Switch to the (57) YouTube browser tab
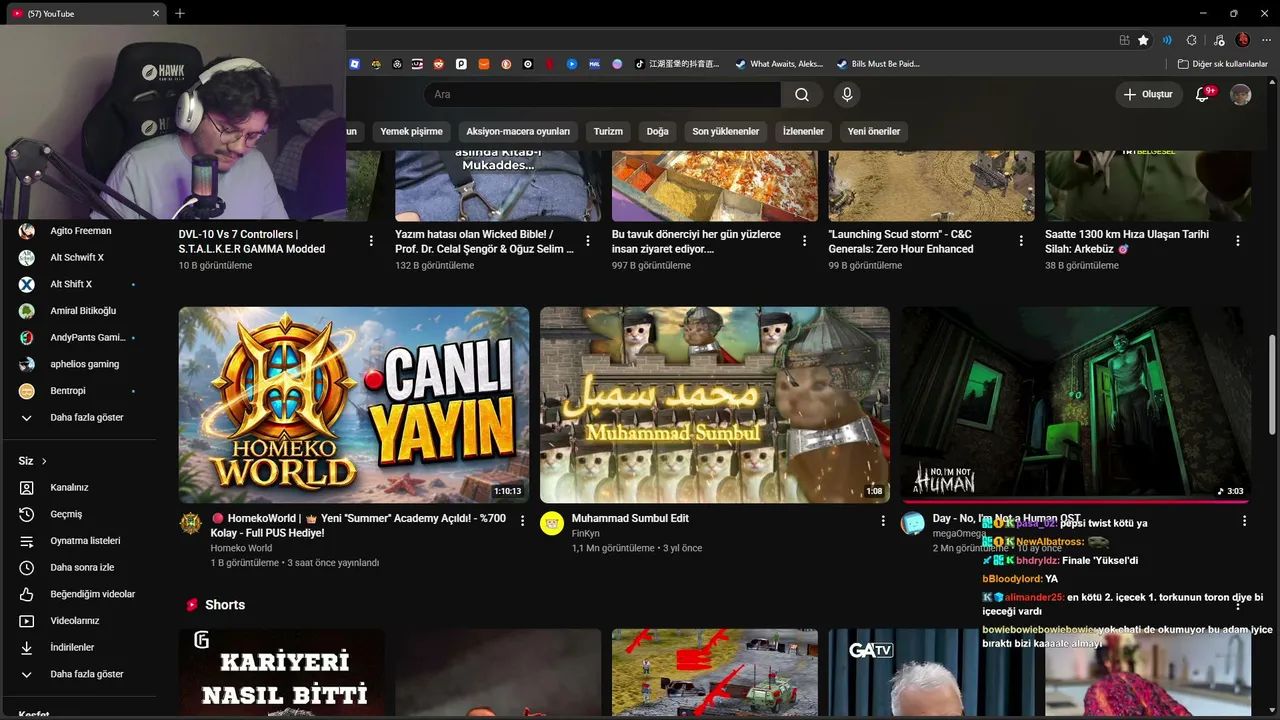This screenshot has width=1280, height=720. pyautogui.click(x=85, y=13)
